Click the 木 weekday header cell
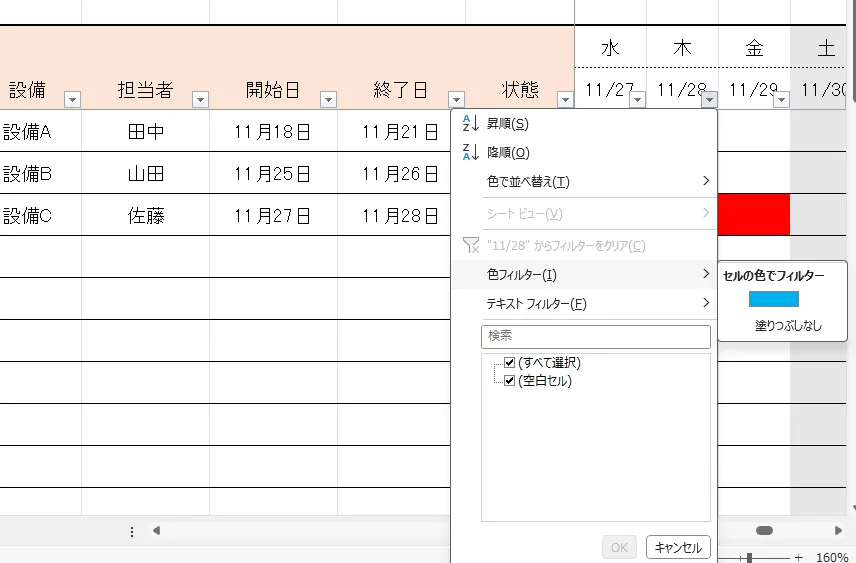The image size is (856, 563). tap(682, 48)
